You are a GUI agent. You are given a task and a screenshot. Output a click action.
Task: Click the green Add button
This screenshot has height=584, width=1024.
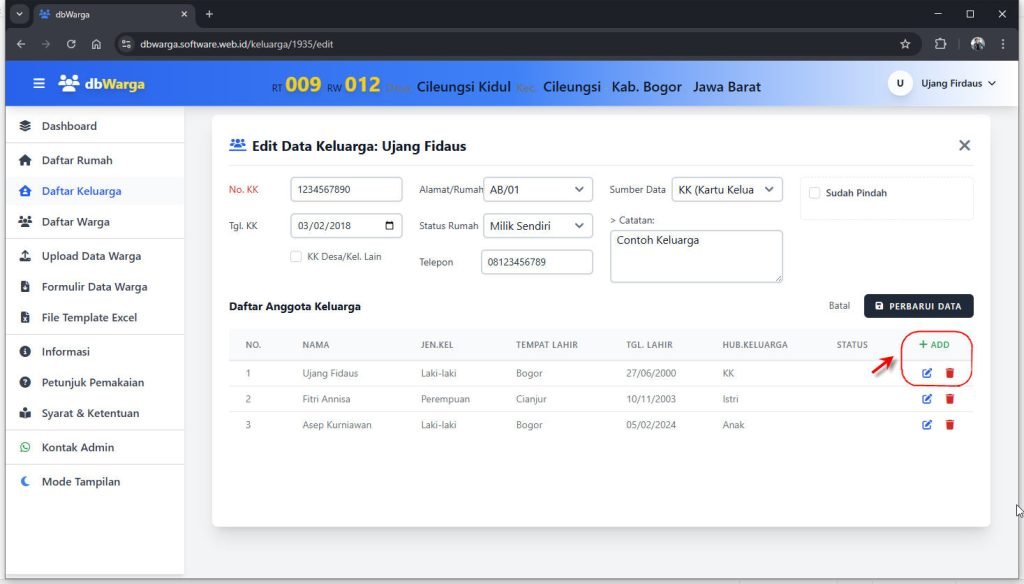click(x=934, y=345)
